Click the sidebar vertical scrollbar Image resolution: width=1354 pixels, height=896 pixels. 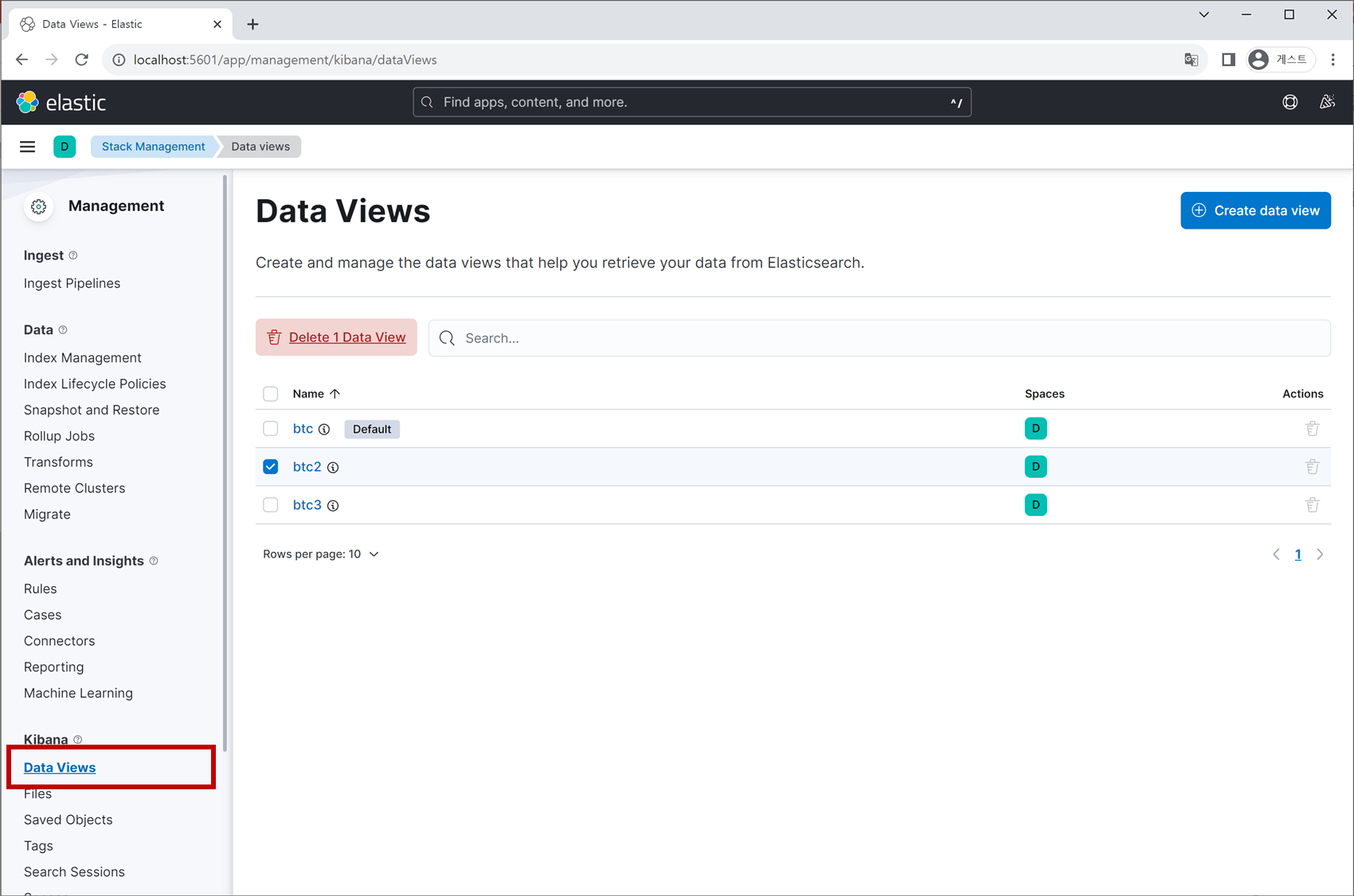pos(225,464)
